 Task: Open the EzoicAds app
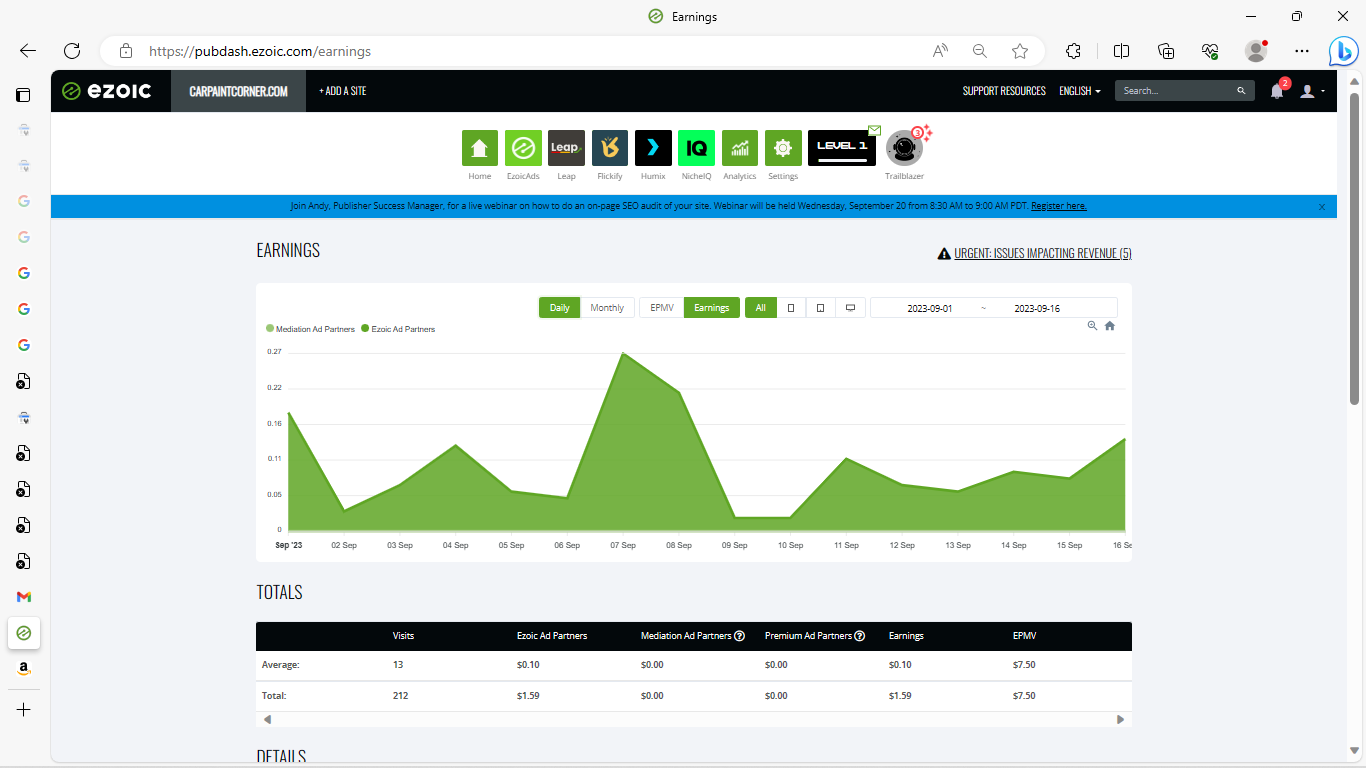(x=523, y=148)
